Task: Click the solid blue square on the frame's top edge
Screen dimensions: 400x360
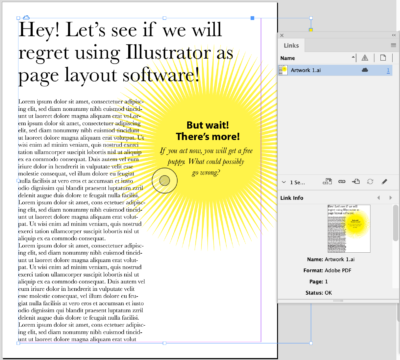Action: tap(252, 18)
